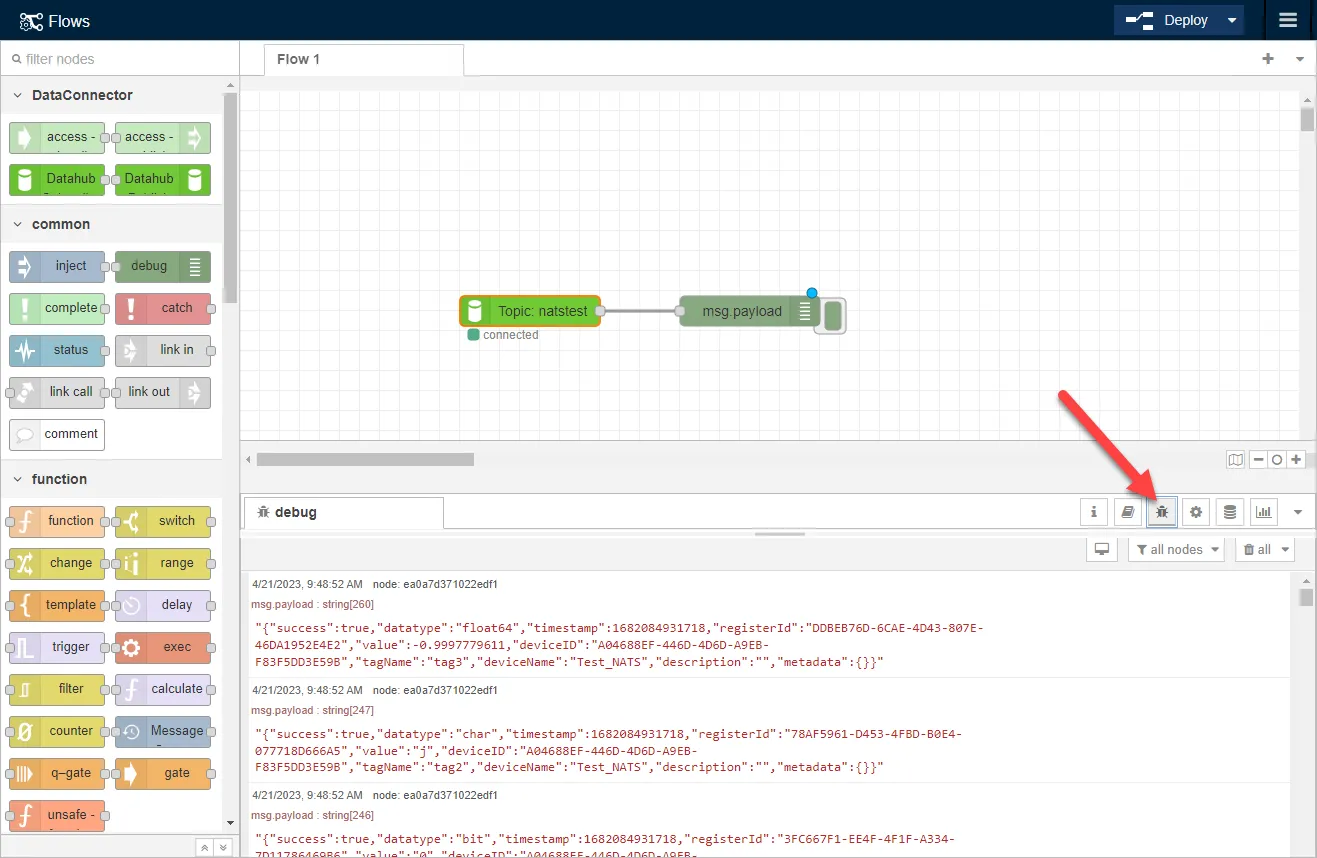Select the status node in palette
Screen dimensions: 1317x858
click(57, 350)
